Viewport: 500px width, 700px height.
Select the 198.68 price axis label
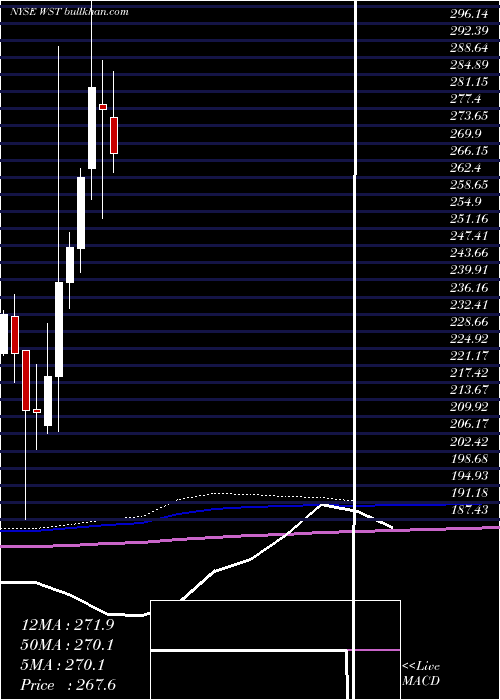click(x=468, y=458)
